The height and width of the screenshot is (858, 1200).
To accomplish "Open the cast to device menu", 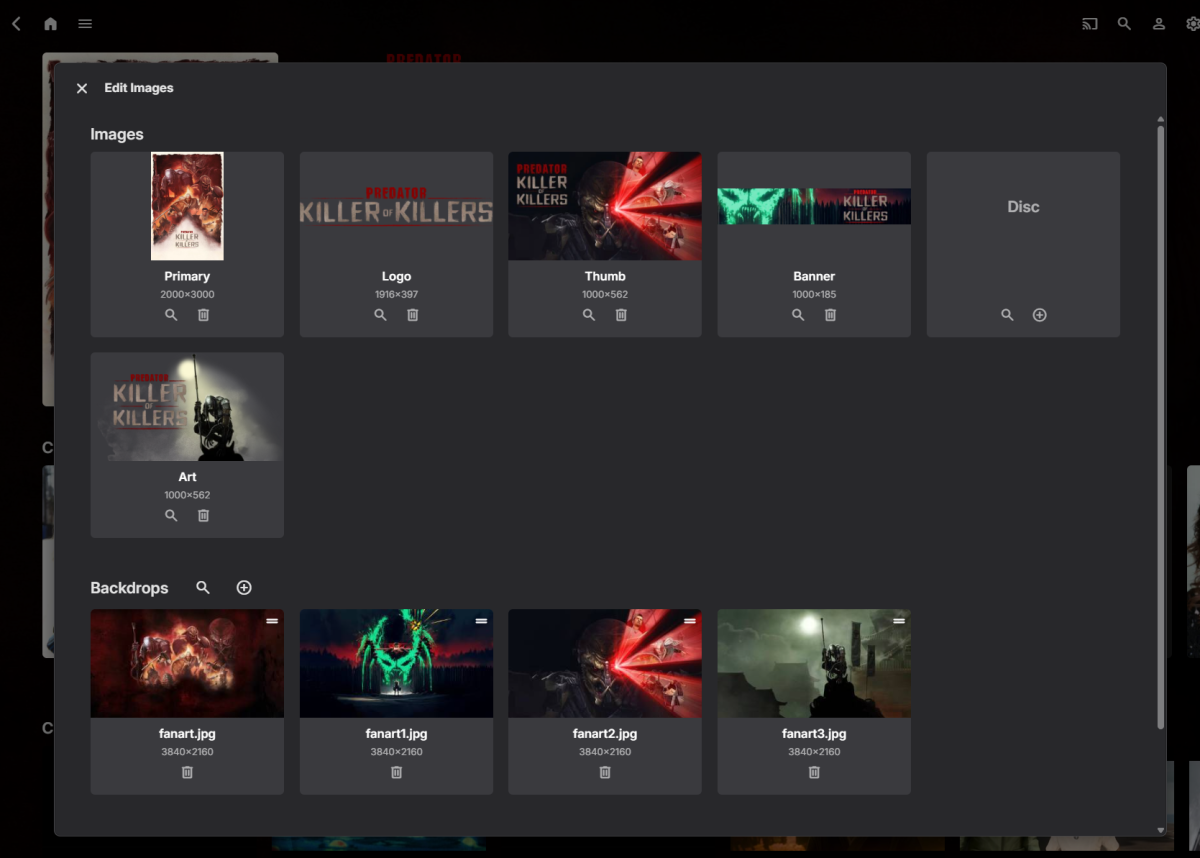I will pyautogui.click(x=1090, y=23).
